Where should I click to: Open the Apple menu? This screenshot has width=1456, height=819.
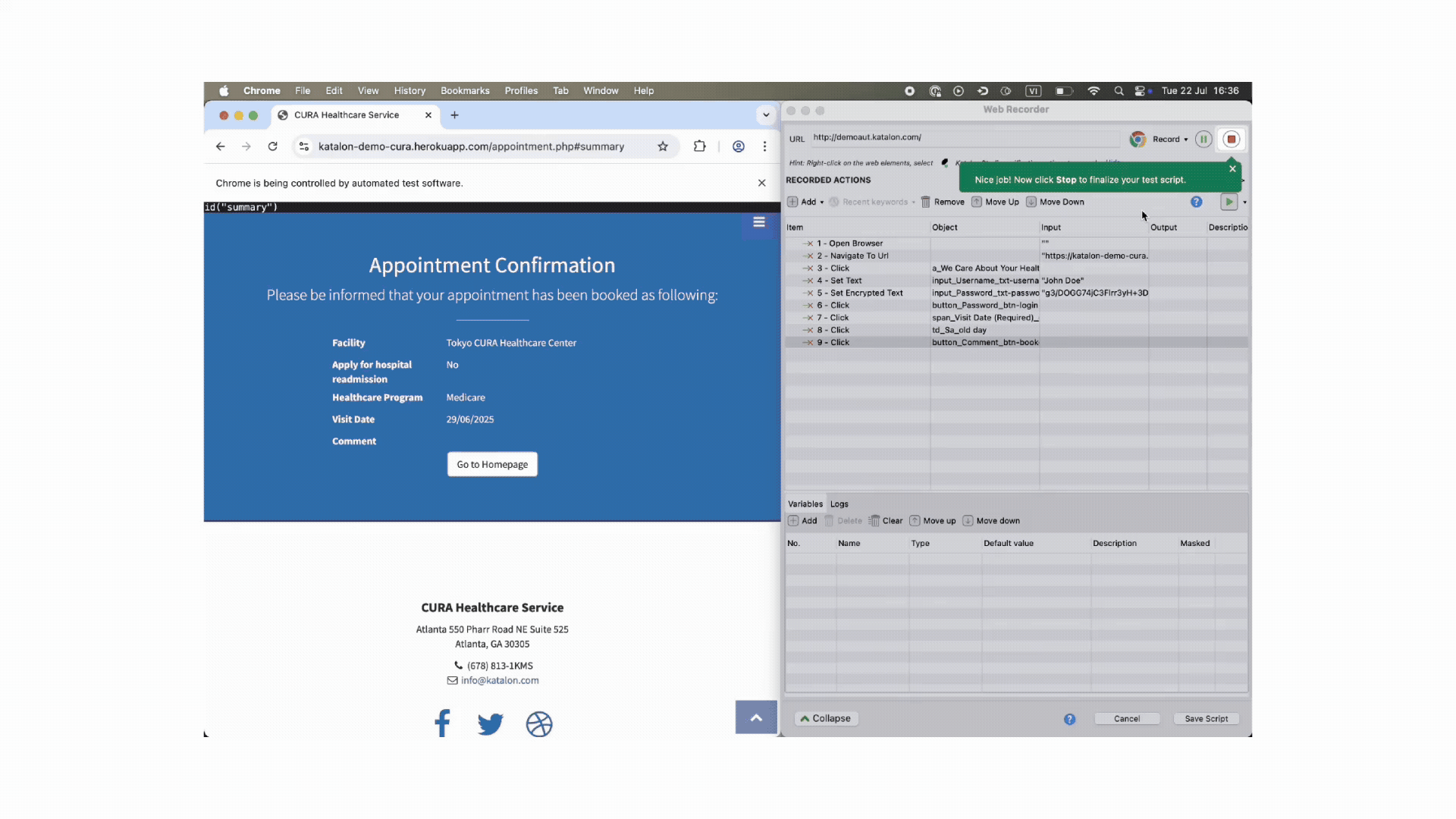(224, 91)
